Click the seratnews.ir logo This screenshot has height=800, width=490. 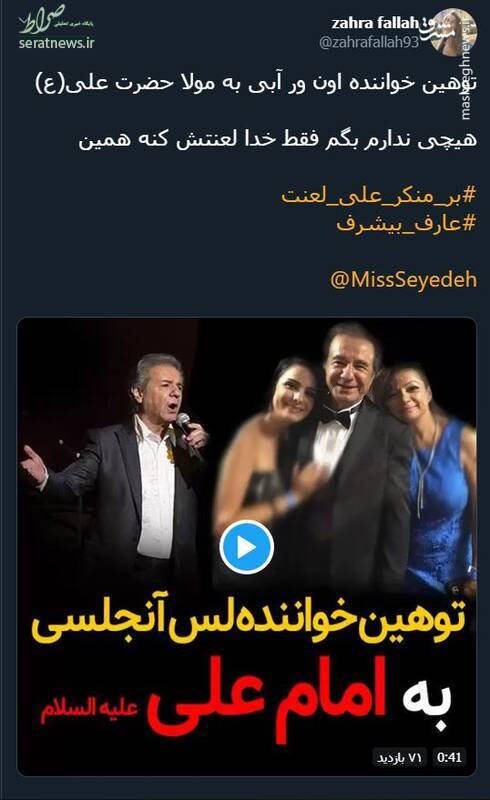[56, 27]
